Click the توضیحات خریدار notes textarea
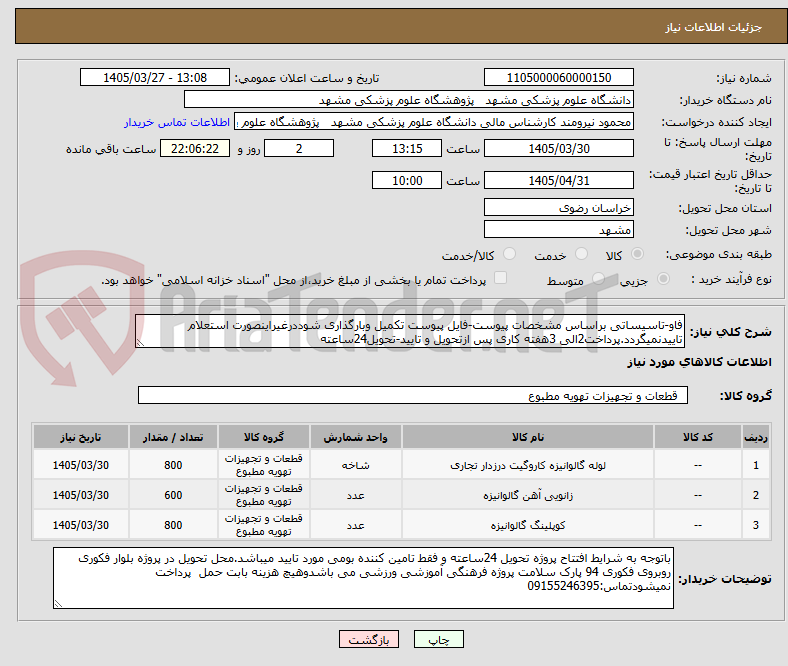Viewport: 788px width, 666px height. (363, 578)
